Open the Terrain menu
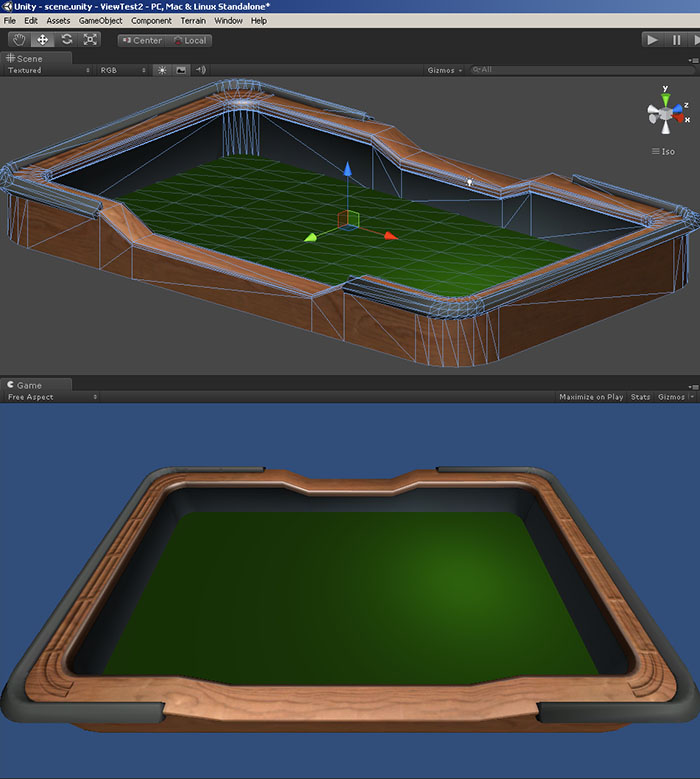Viewport: 700px width, 779px height. [x=193, y=20]
